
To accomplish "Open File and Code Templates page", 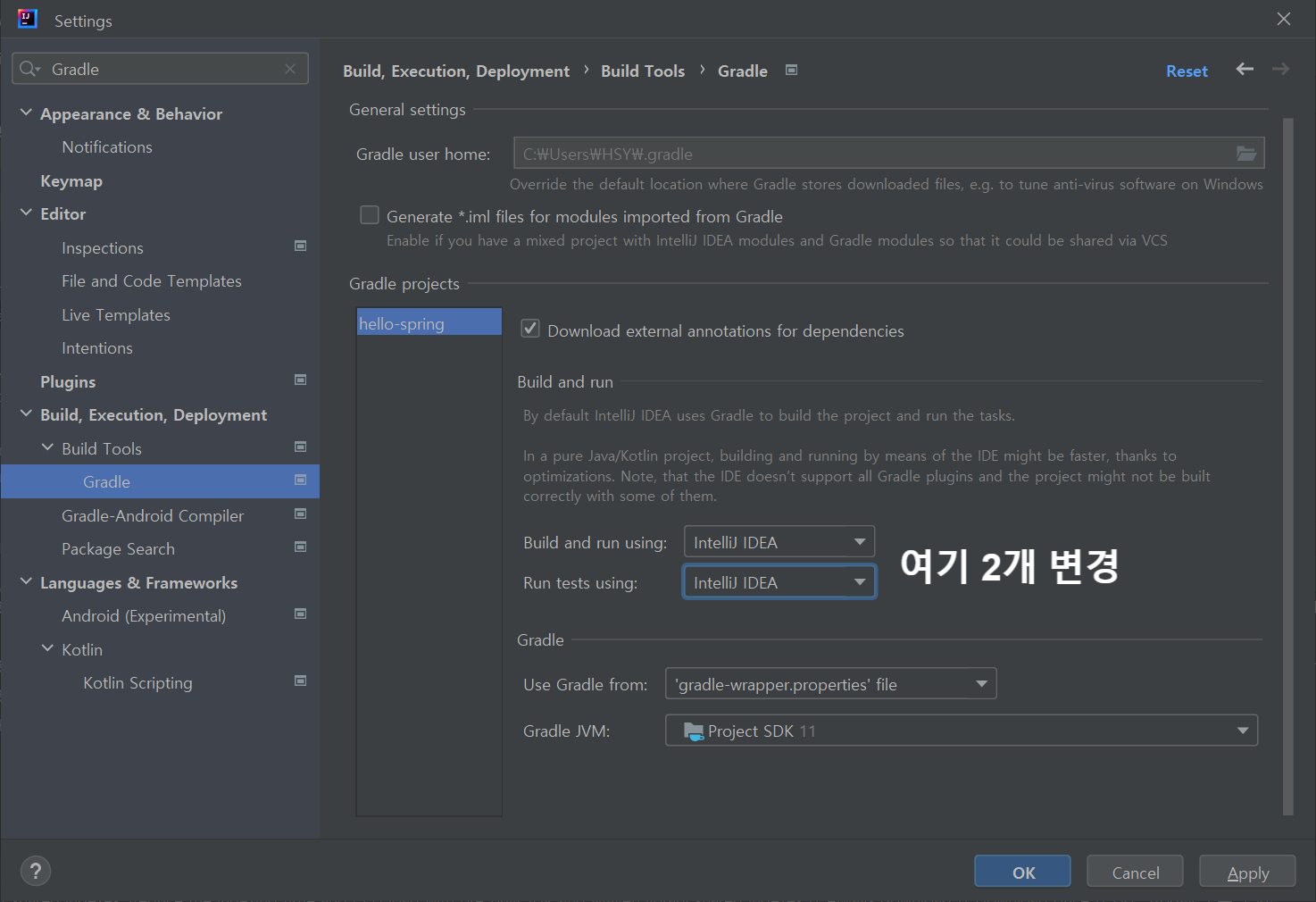I will (x=152, y=281).
